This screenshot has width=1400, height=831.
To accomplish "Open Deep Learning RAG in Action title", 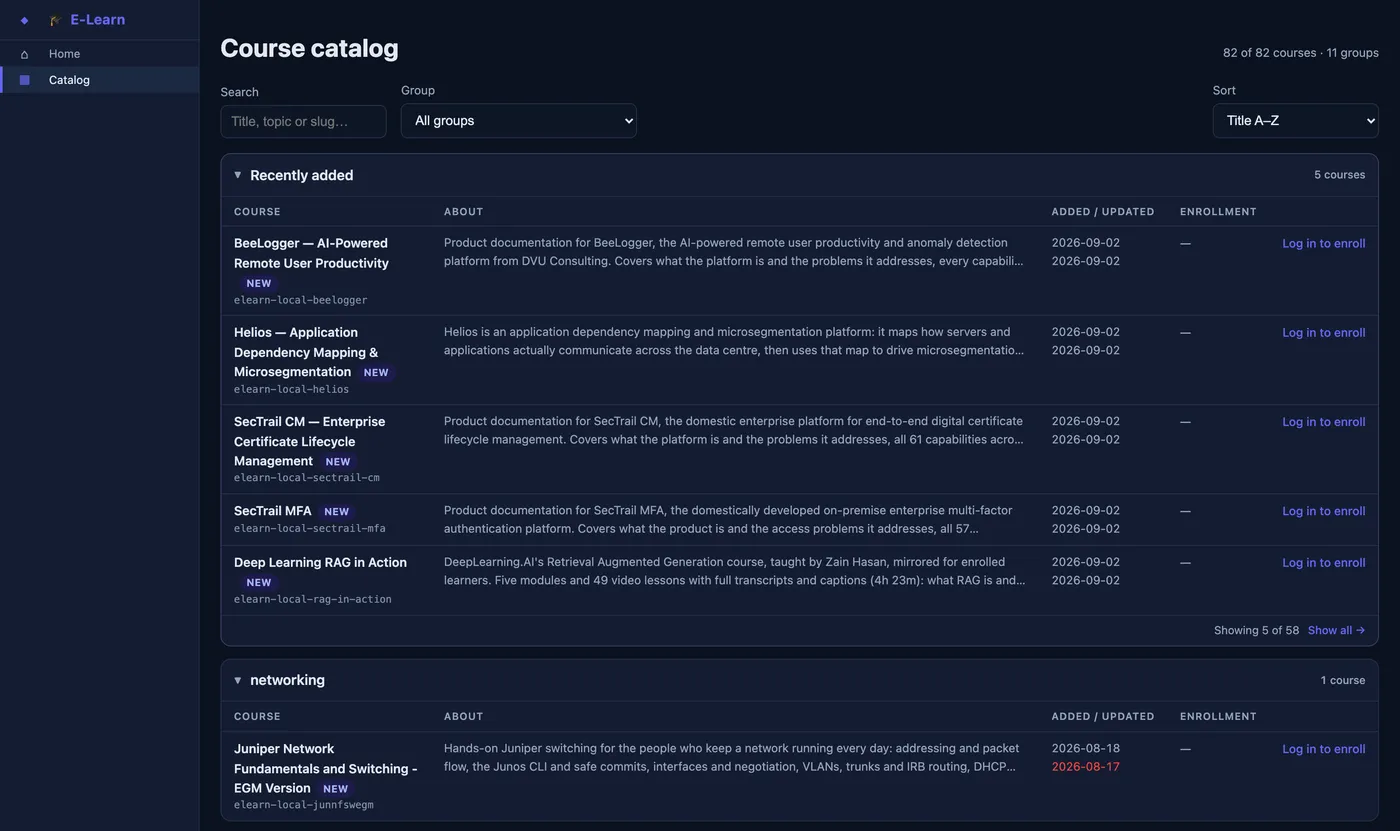I will click(320, 562).
